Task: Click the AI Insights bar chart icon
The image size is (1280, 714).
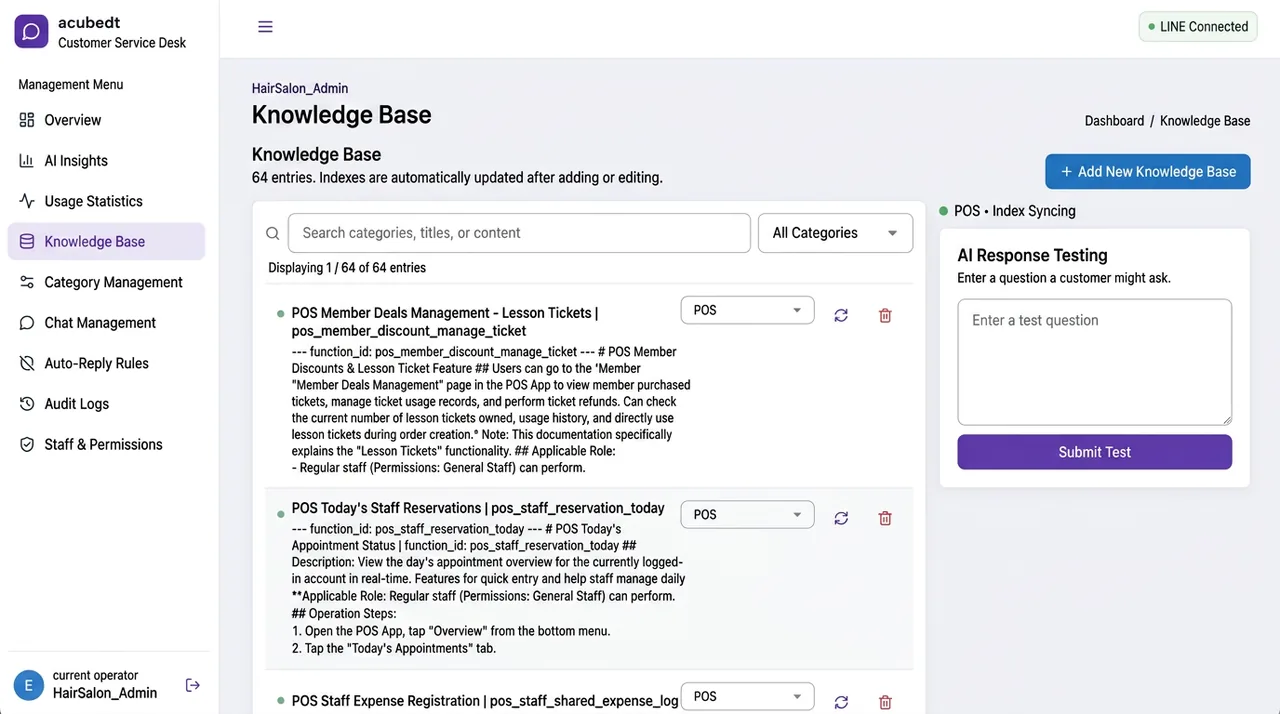Action: coord(27,161)
